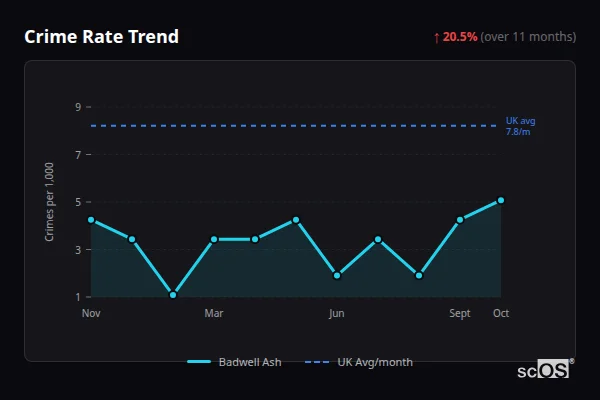Click the Jun data point on the line
600x400 pixels.
[x=337, y=275]
